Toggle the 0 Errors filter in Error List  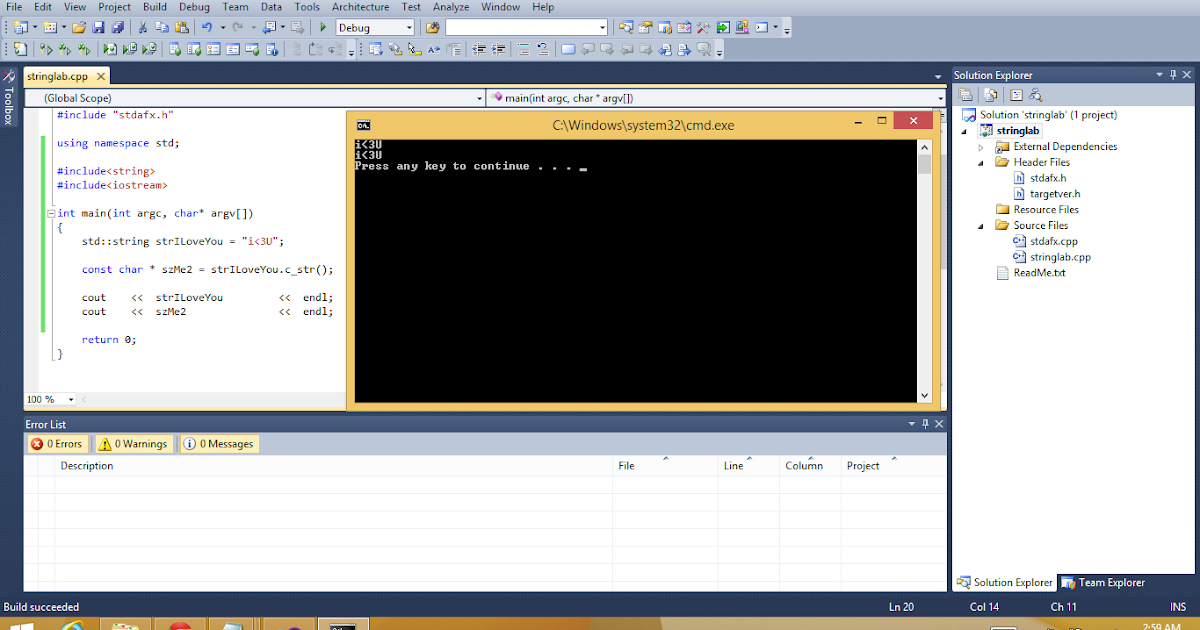pyautogui.click(x=57, y=443)
